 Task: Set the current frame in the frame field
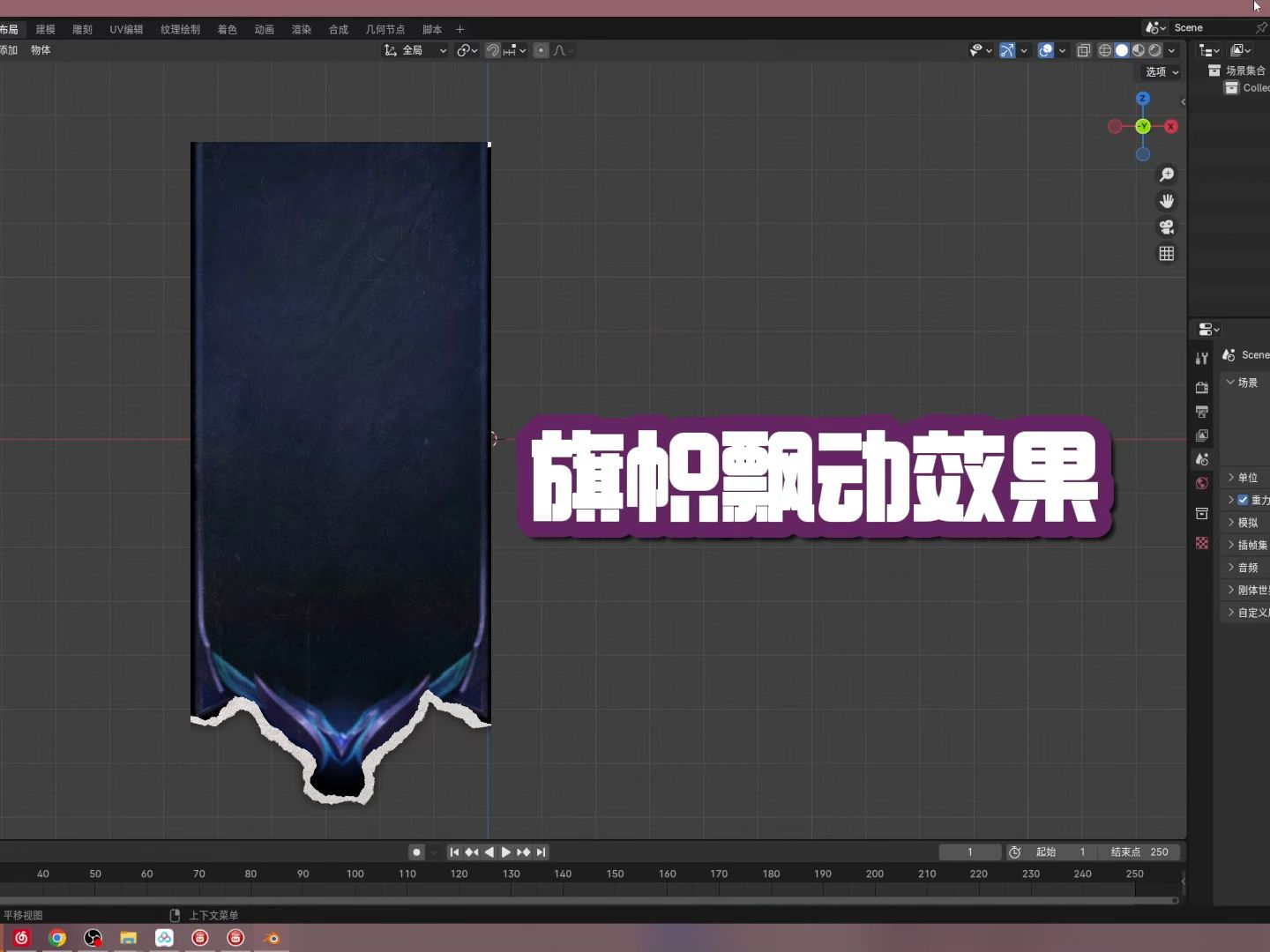click(970, 852)
